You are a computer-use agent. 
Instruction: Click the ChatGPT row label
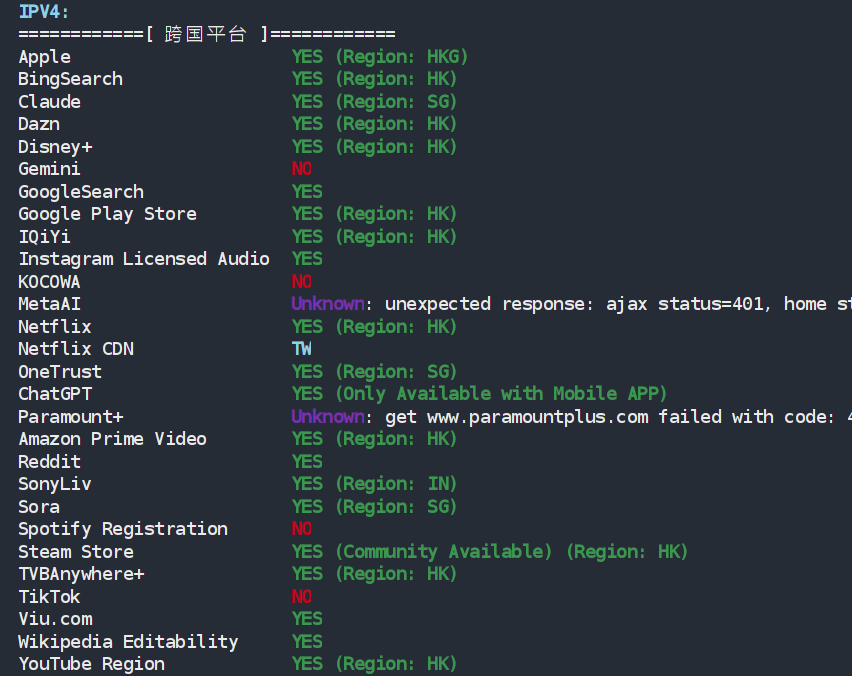point(55,394)
